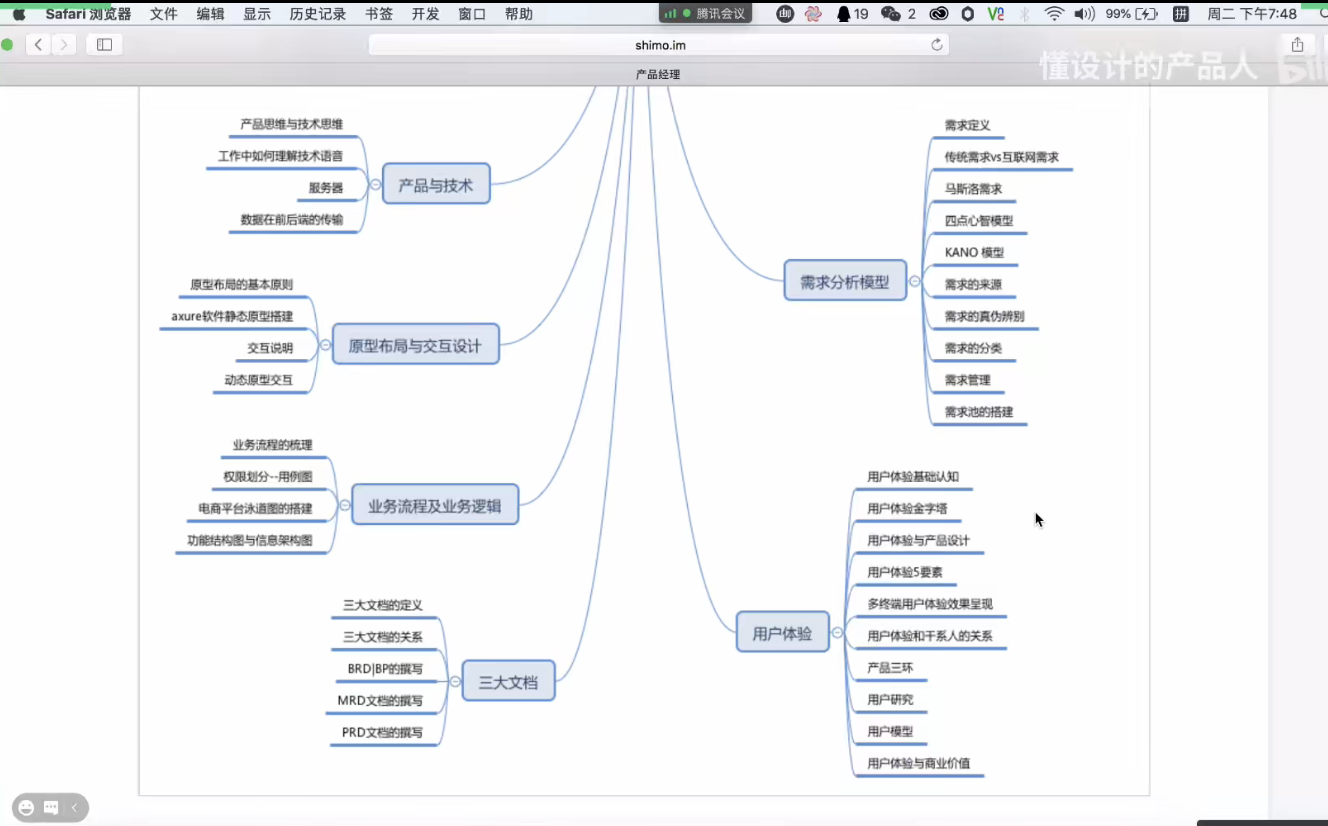Select the 需求分析模型 node
Image resolution: width=1328 pixels, height=826 pixels.
click(x=845, y=281)
